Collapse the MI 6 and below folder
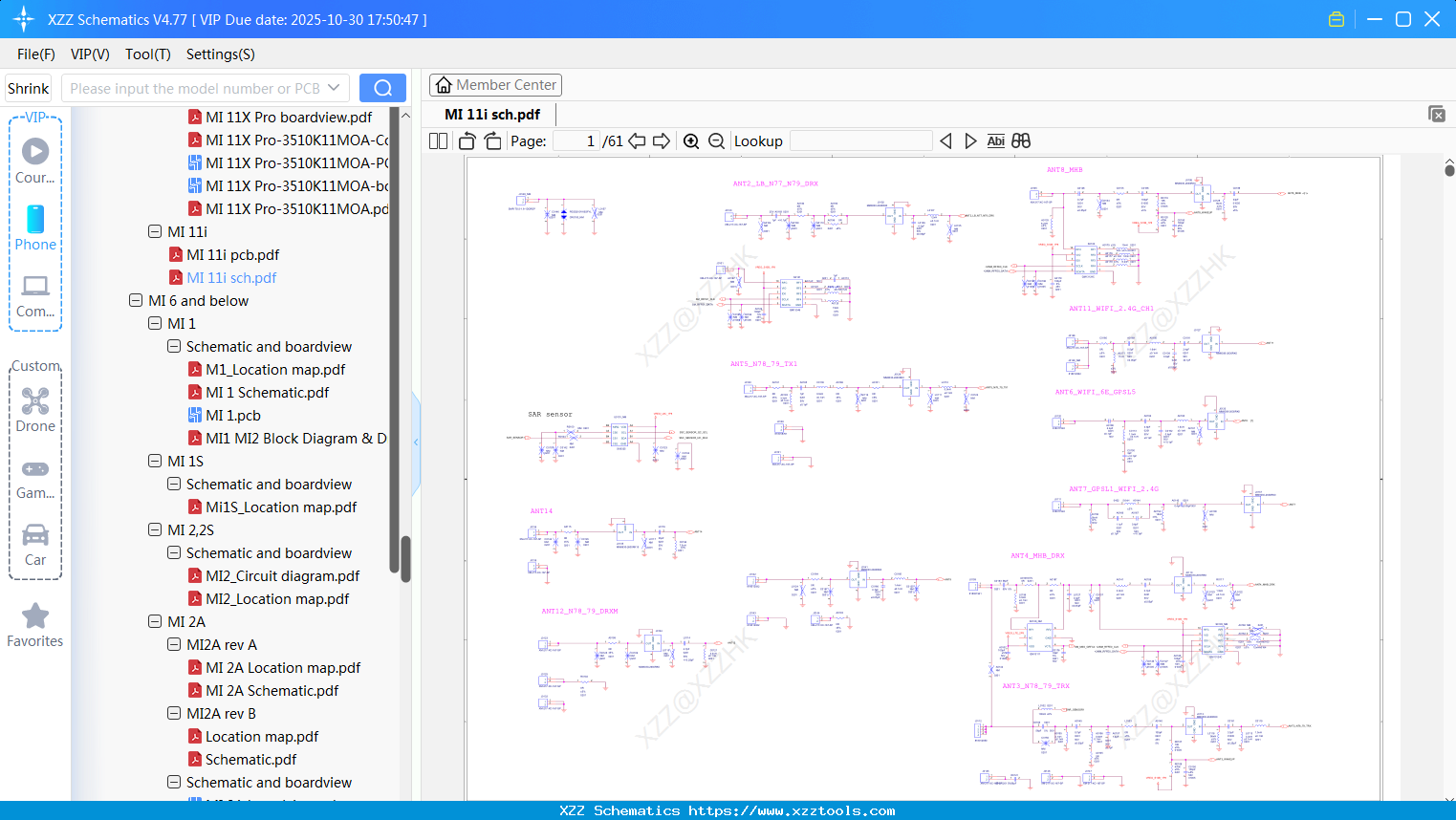Screen dimensions: 1456x820 pyautogui.click(x=136, y=300)
